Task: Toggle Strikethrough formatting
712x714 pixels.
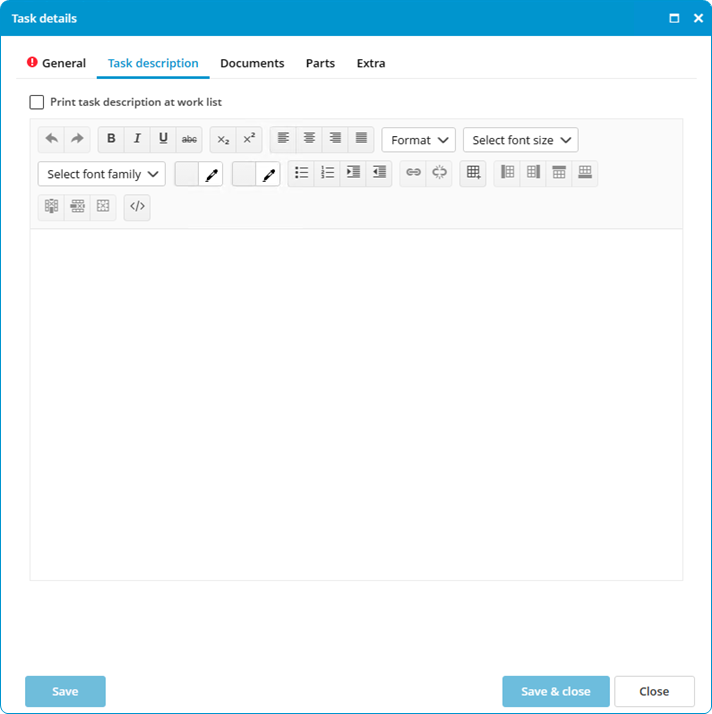Action: click(x=189, y=139)
